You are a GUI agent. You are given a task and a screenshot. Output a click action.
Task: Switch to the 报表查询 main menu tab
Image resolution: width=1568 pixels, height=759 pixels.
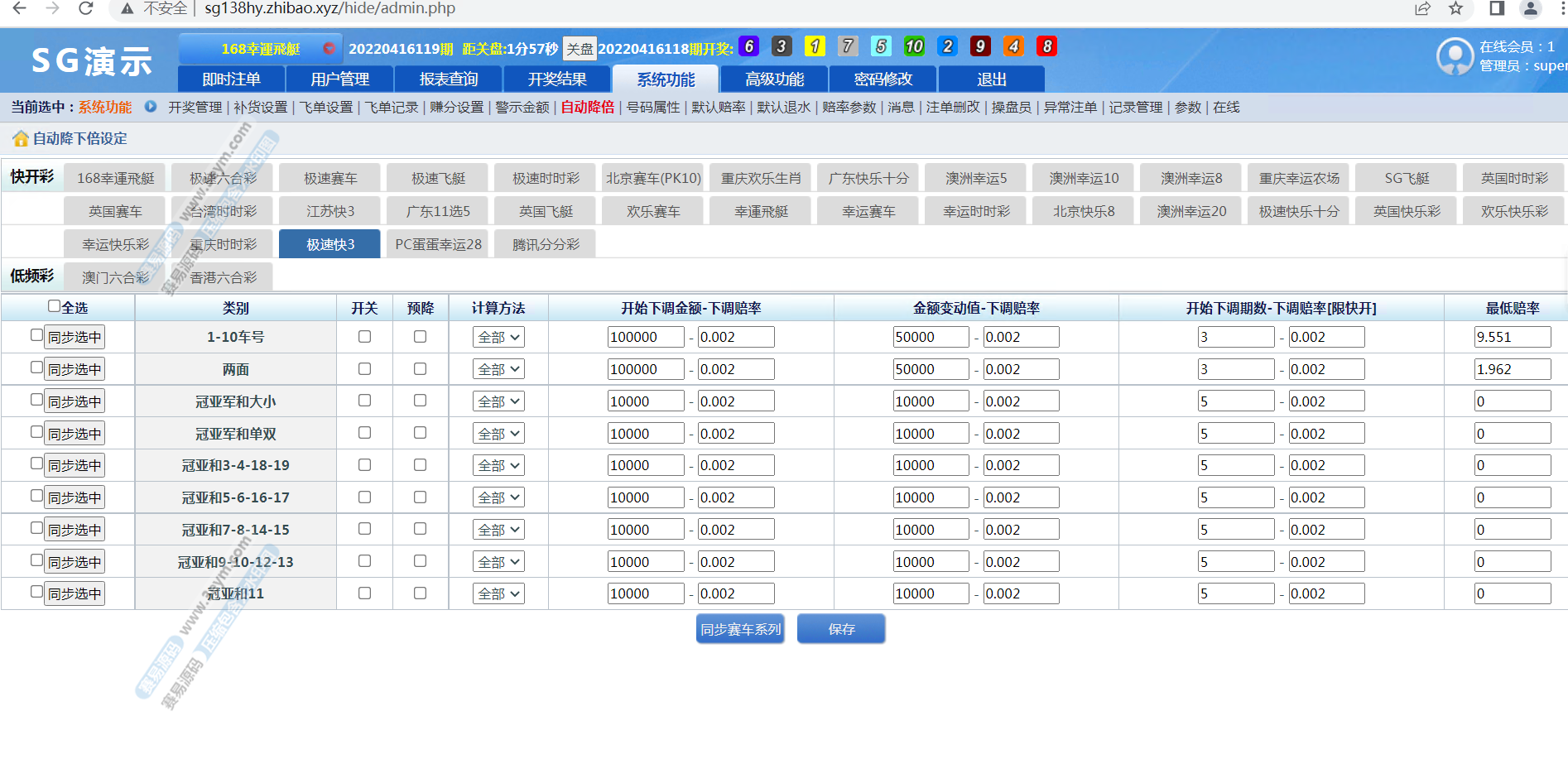(448, 79)
